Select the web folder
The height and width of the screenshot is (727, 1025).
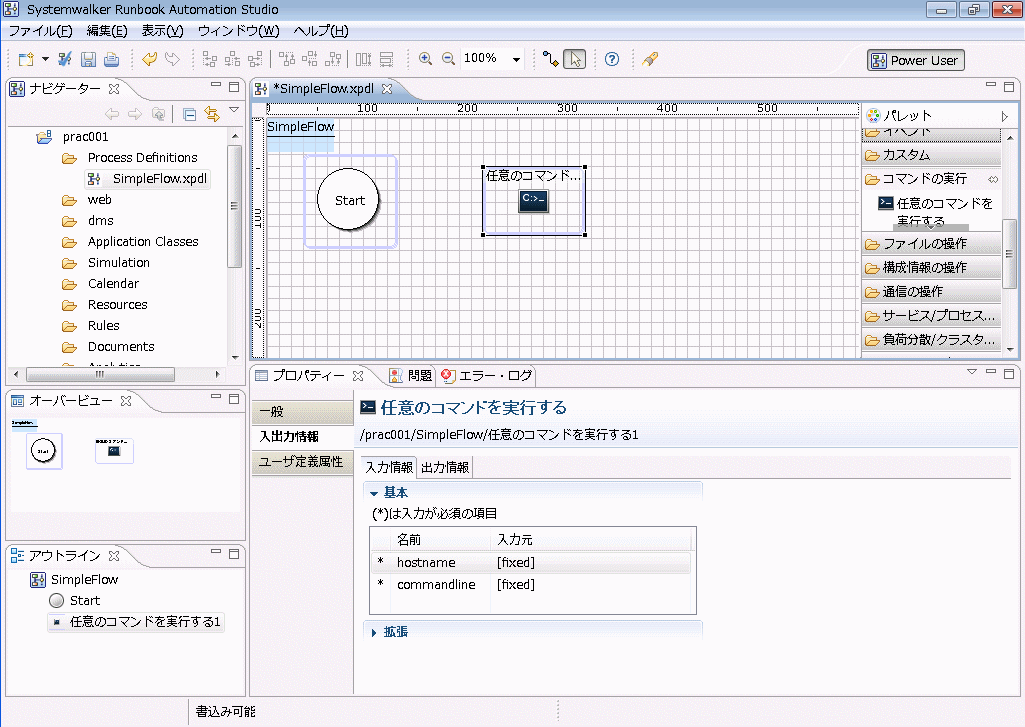[x=99, y=199]
